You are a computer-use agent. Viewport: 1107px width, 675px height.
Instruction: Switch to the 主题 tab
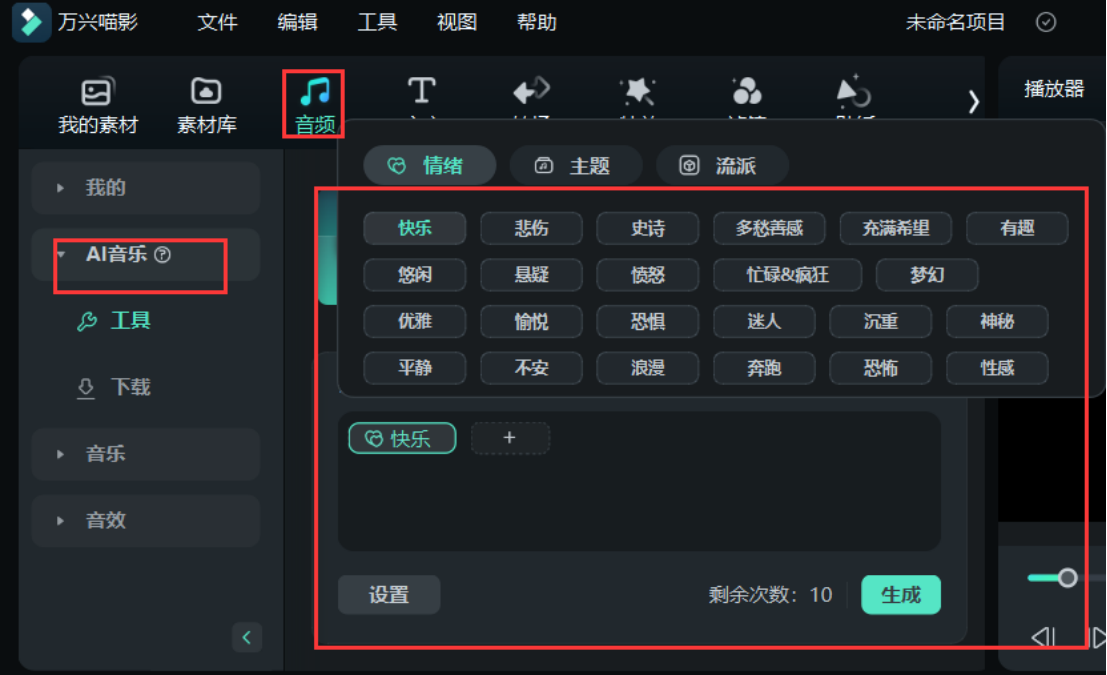[x=576, y=165]
